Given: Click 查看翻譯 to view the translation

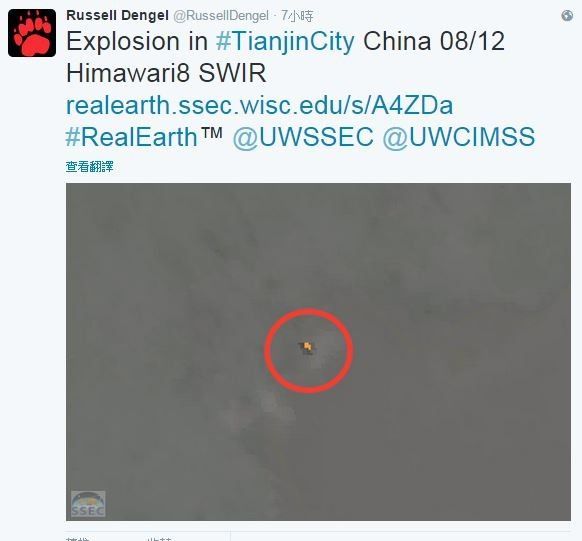Looking at the screenshot, I should (89, 167).
